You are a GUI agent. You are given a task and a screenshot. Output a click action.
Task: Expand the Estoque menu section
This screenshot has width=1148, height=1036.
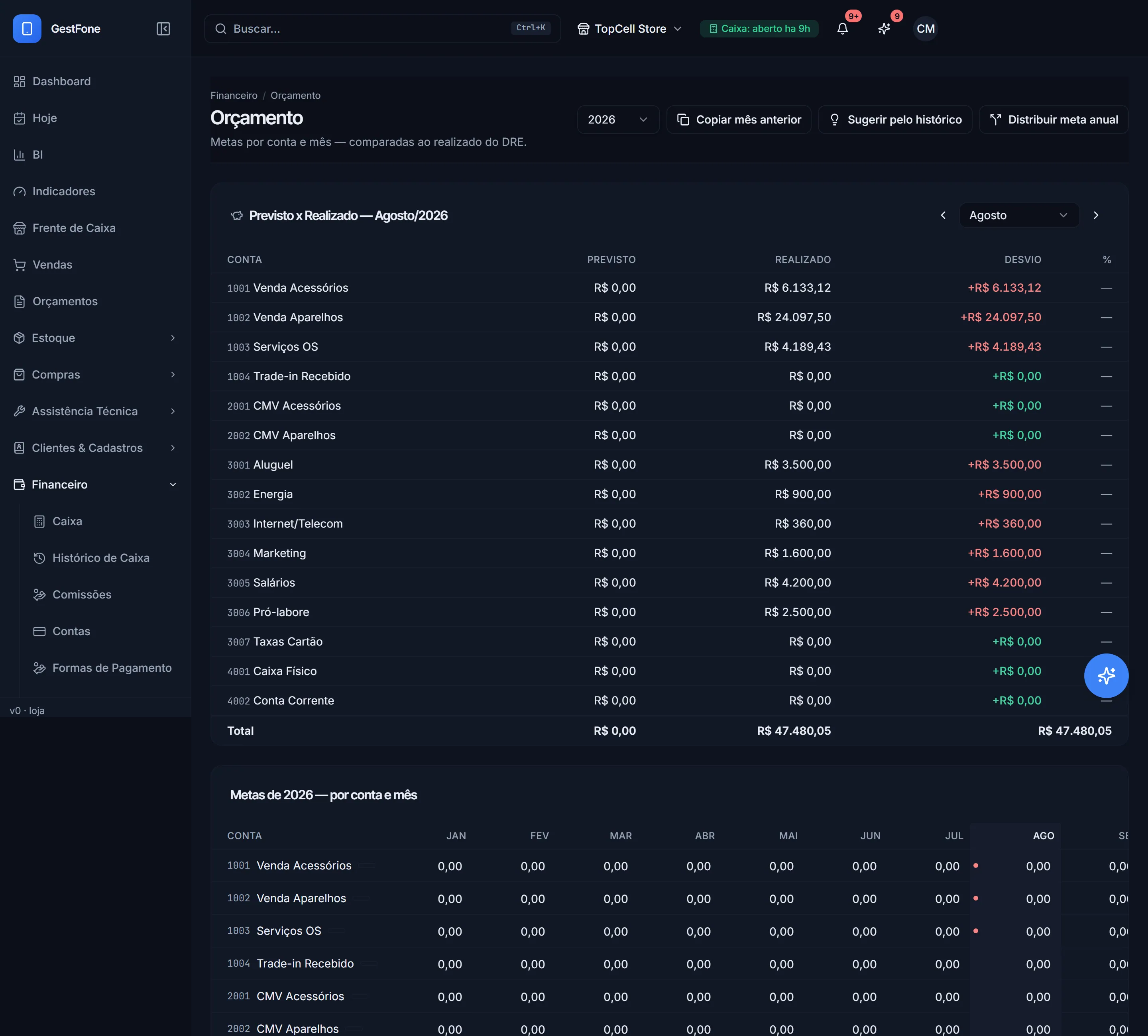(95, 338)
